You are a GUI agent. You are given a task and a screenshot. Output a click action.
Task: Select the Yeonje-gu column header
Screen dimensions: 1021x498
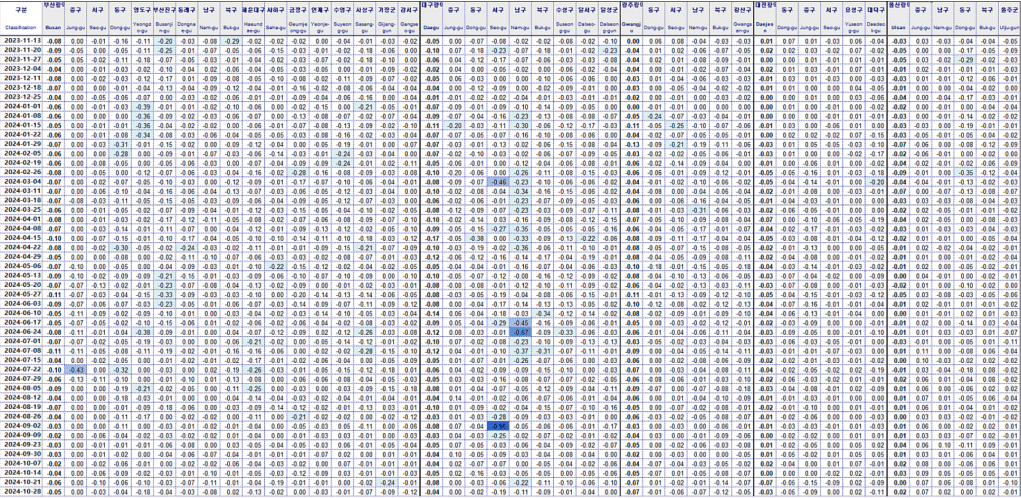319,20
